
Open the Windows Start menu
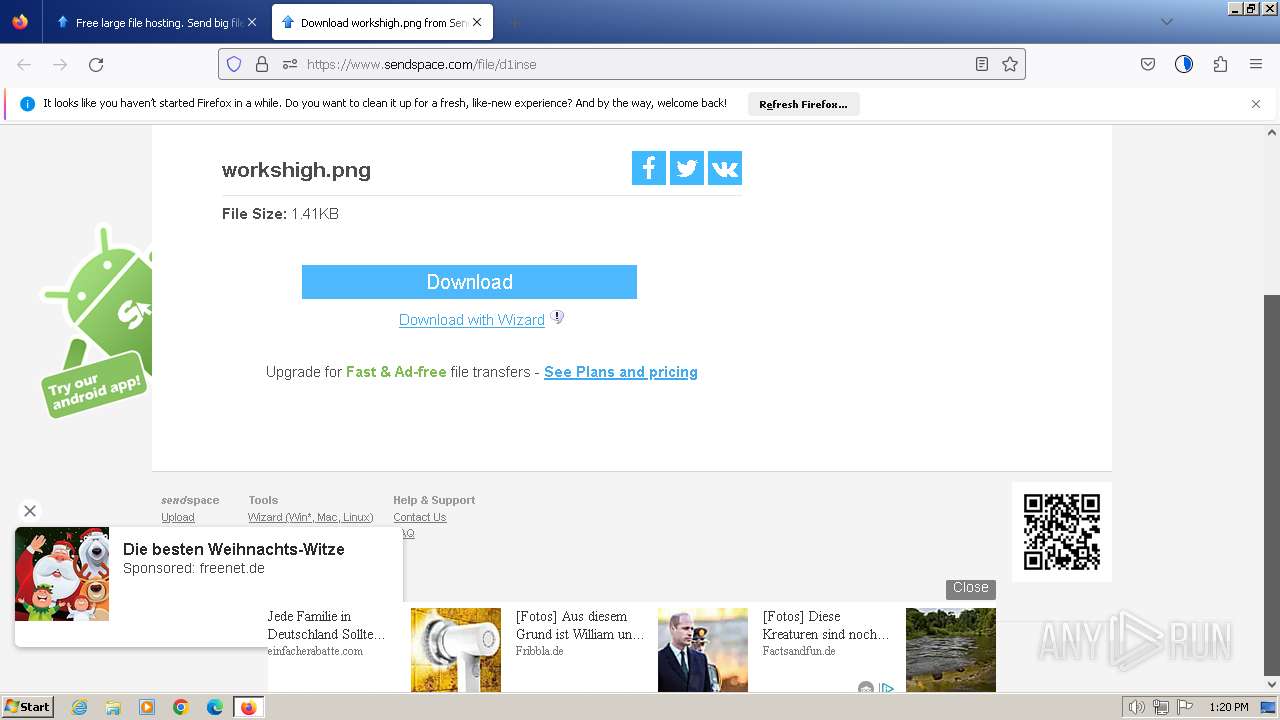27,707
